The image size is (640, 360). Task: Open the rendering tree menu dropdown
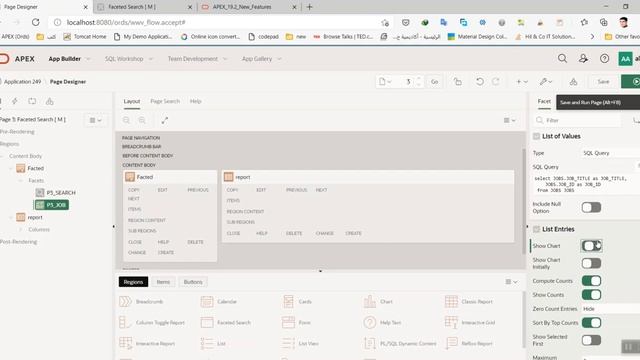coord(96,120)
